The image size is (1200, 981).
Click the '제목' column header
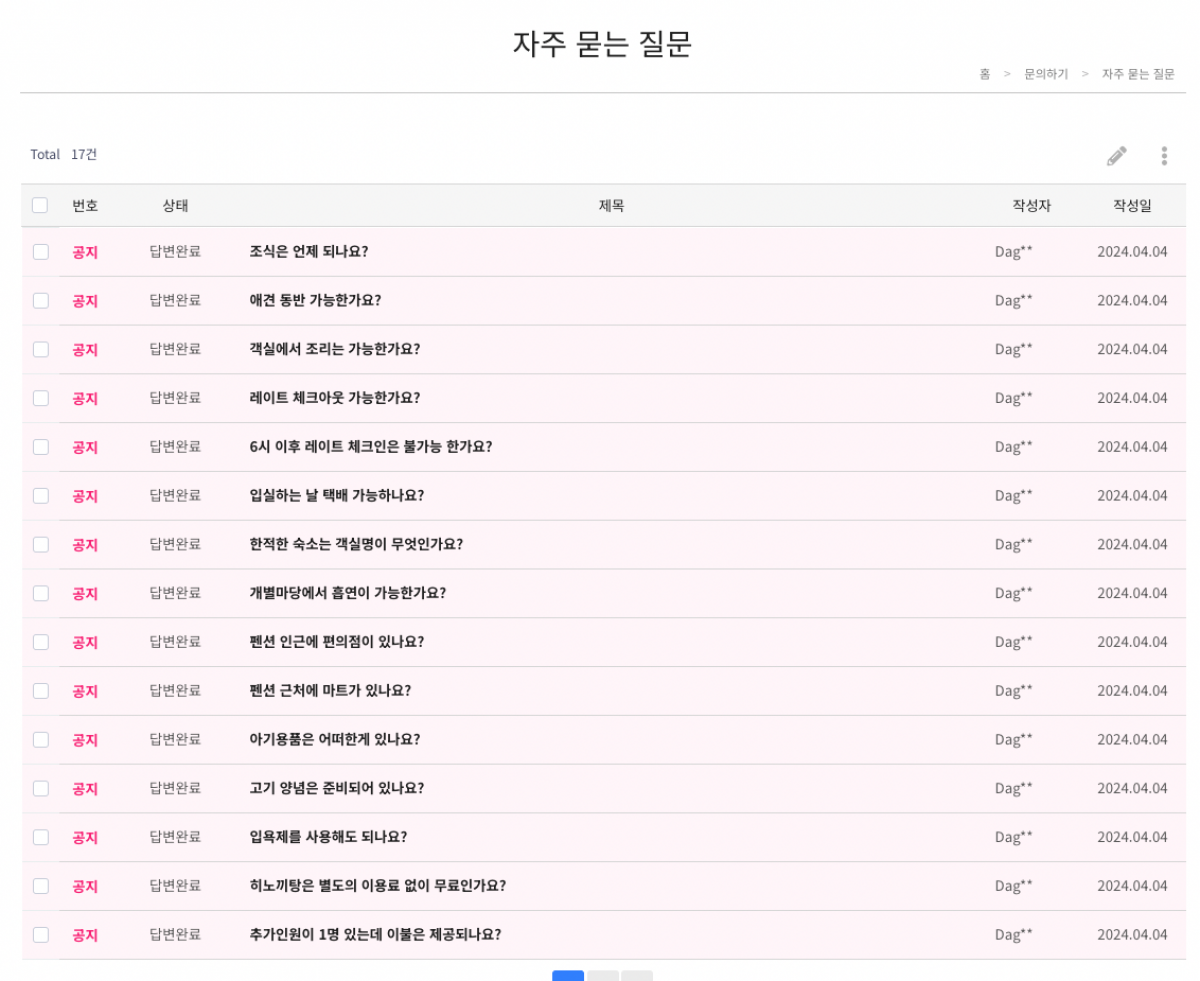pyautogui.click(x=612, y=205)
